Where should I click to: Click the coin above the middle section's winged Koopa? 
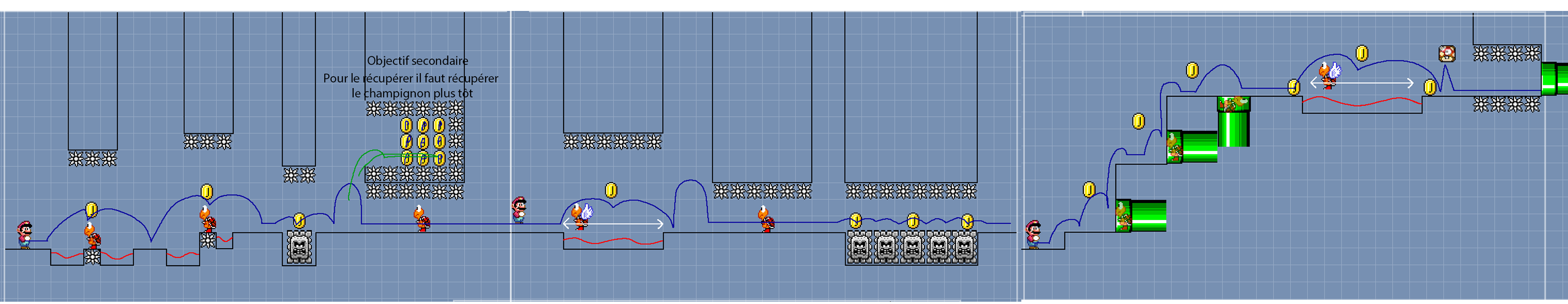(x=611, y=191)
